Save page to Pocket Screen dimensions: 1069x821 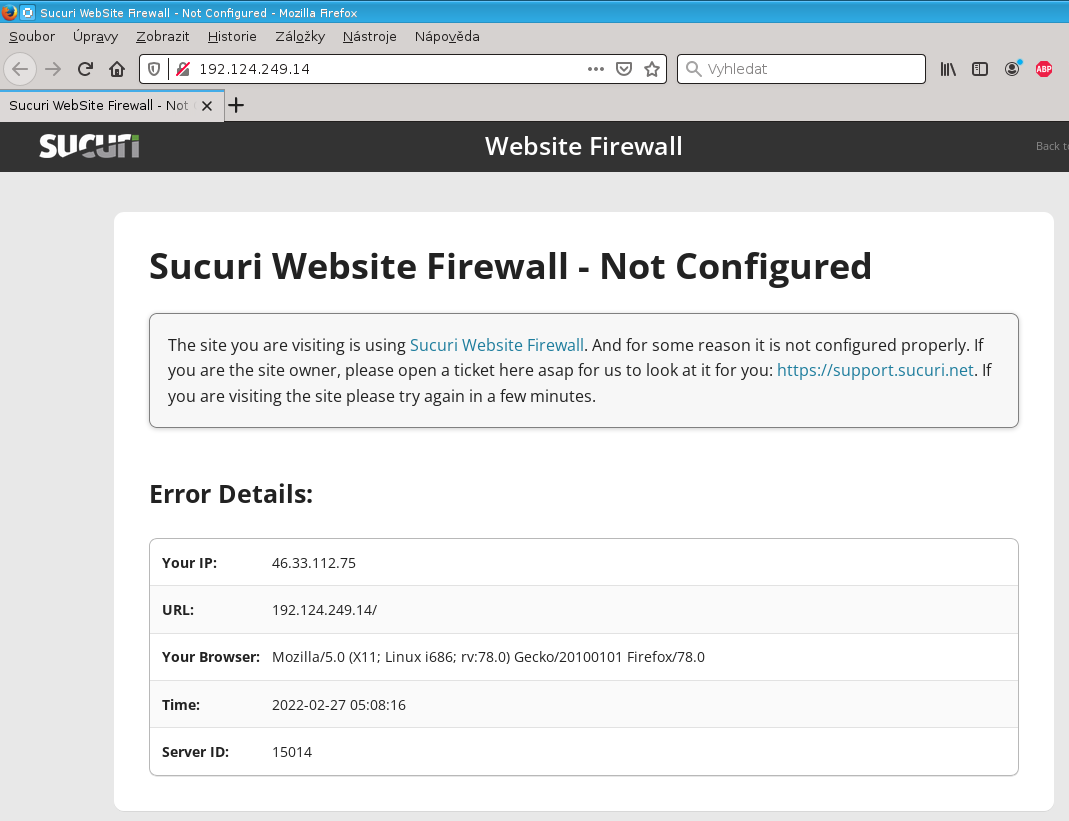point(624,69)
